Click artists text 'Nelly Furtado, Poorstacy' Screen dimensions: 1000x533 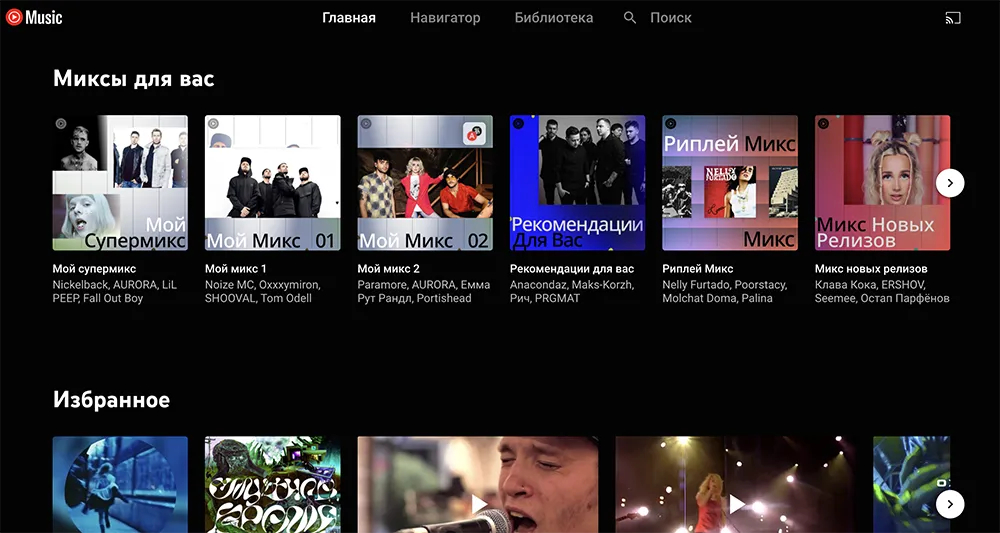tap(724, 285)
